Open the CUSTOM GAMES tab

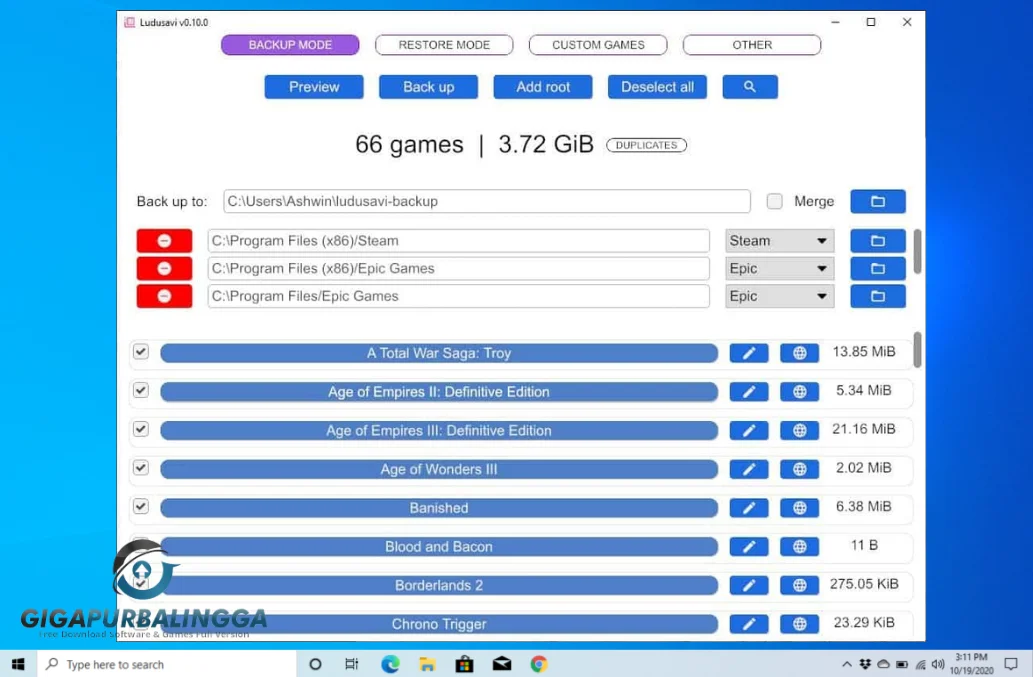click(598, 45)
